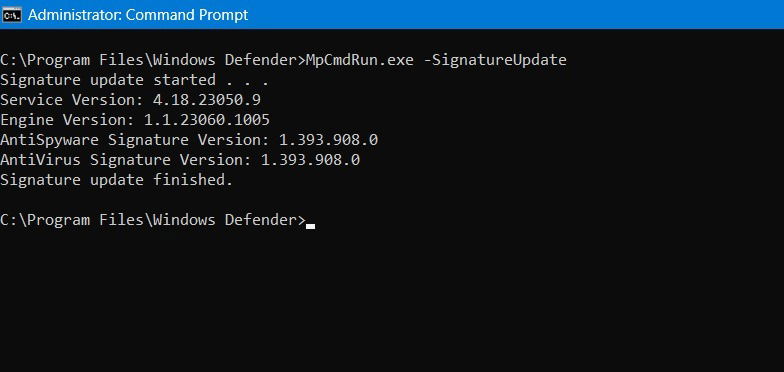Click blank title bar area right of title
784x372 pixels.
[515, 15]
